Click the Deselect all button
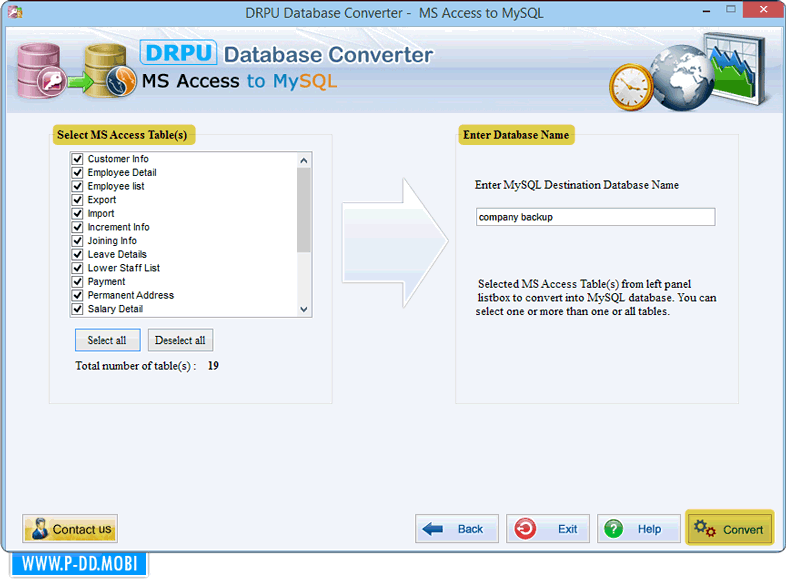 (x=180, y=340)
